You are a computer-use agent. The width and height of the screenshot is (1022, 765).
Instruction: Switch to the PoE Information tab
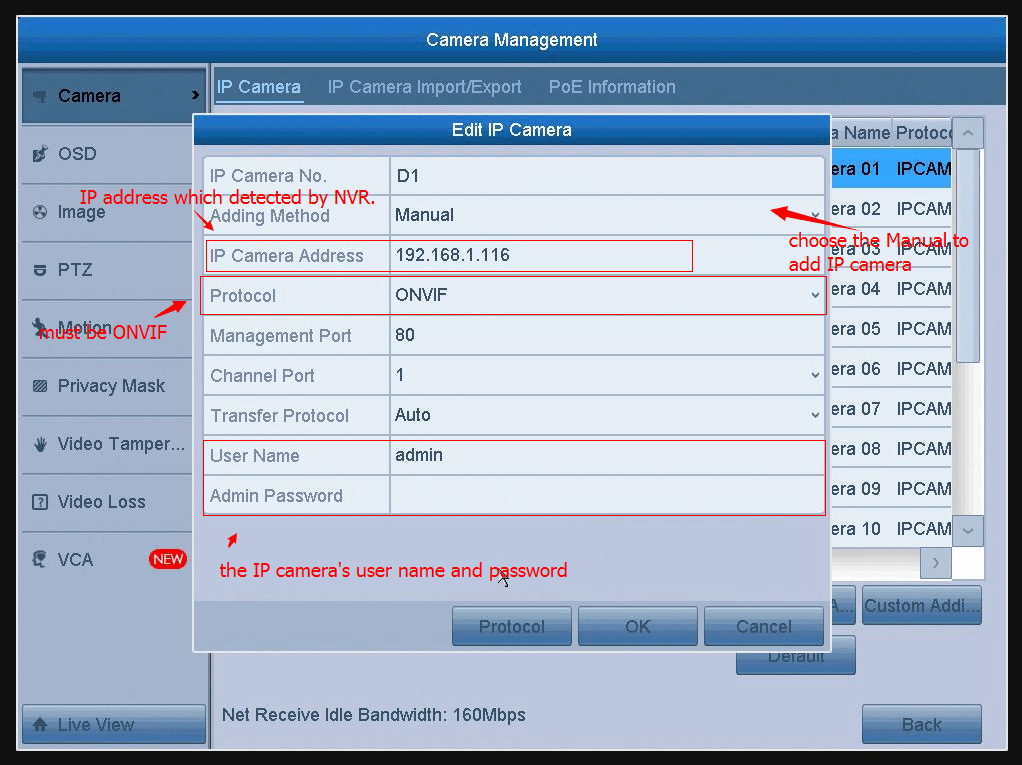[x=611, y=87]
